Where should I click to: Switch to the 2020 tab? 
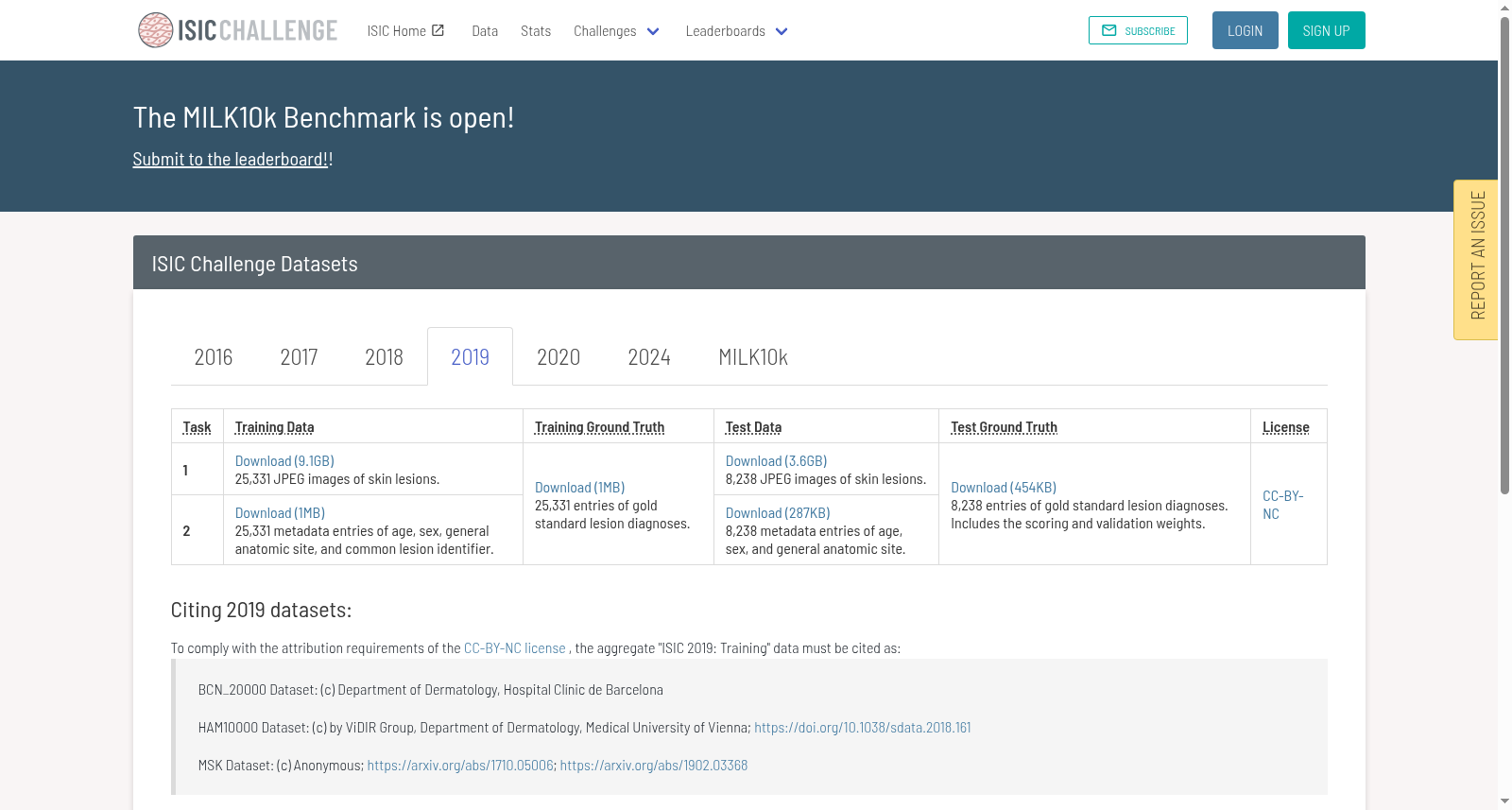[558, 356]
